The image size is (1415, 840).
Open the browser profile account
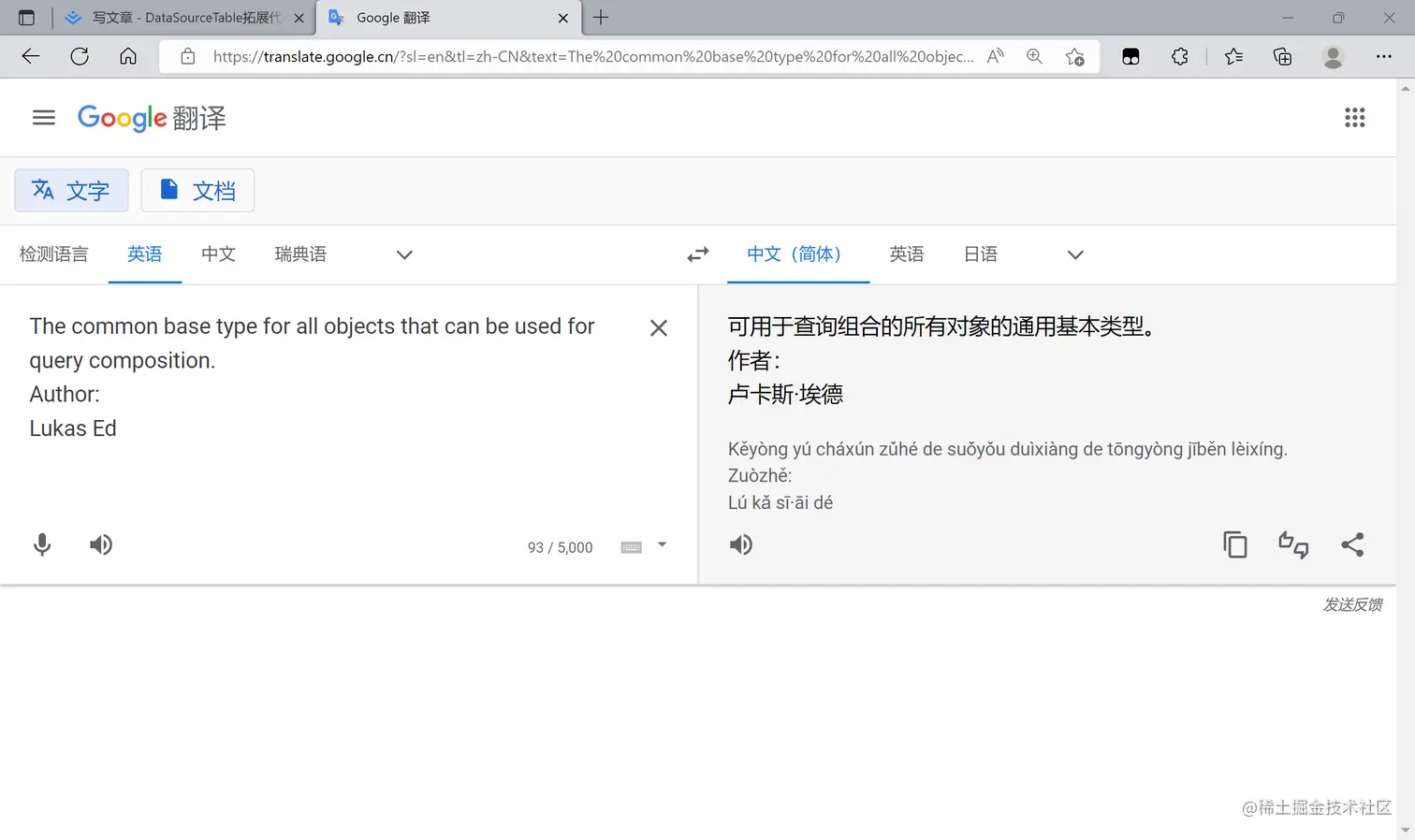[x=1333, y=57]
